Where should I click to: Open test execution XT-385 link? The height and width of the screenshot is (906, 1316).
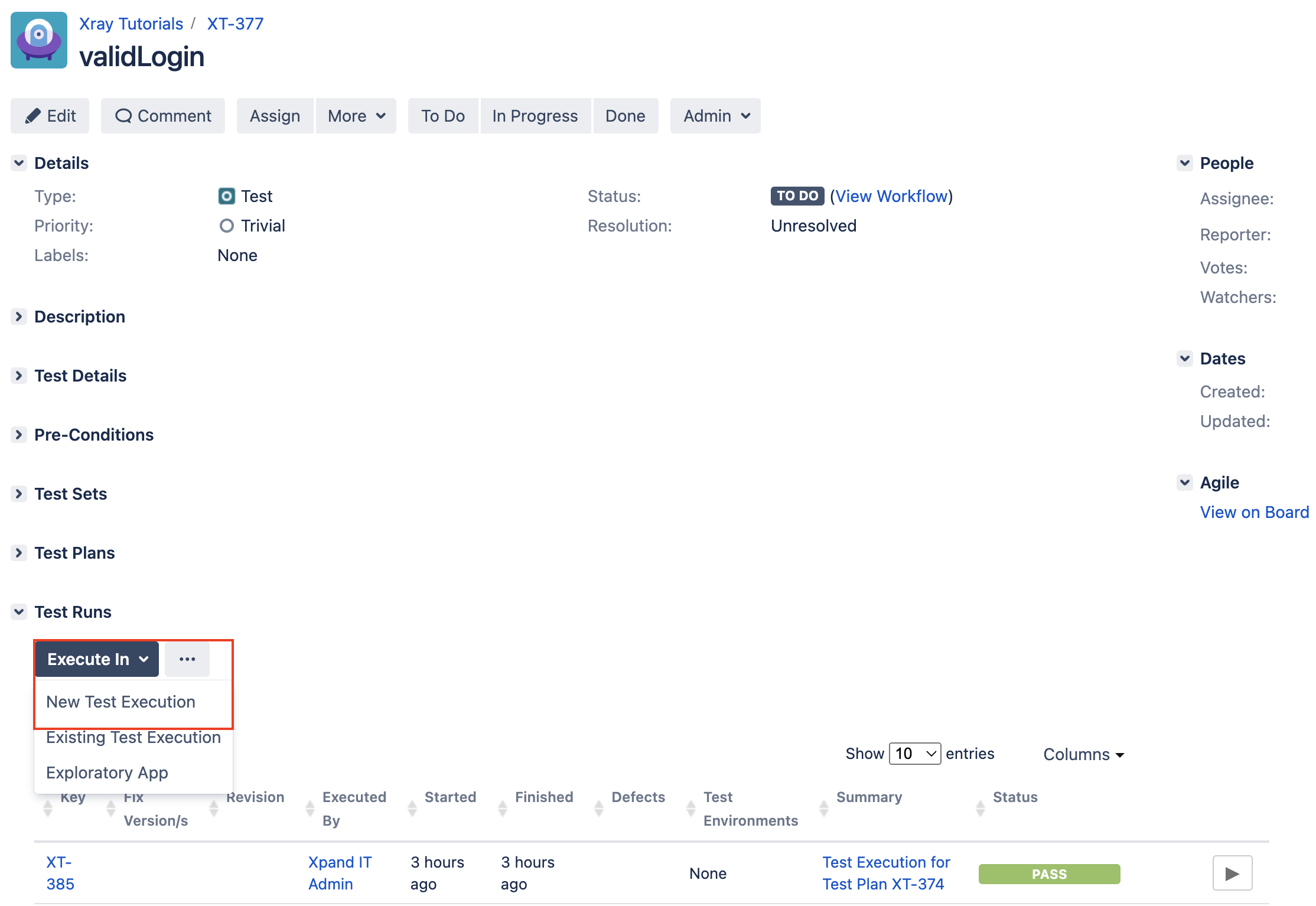[60, 873]
